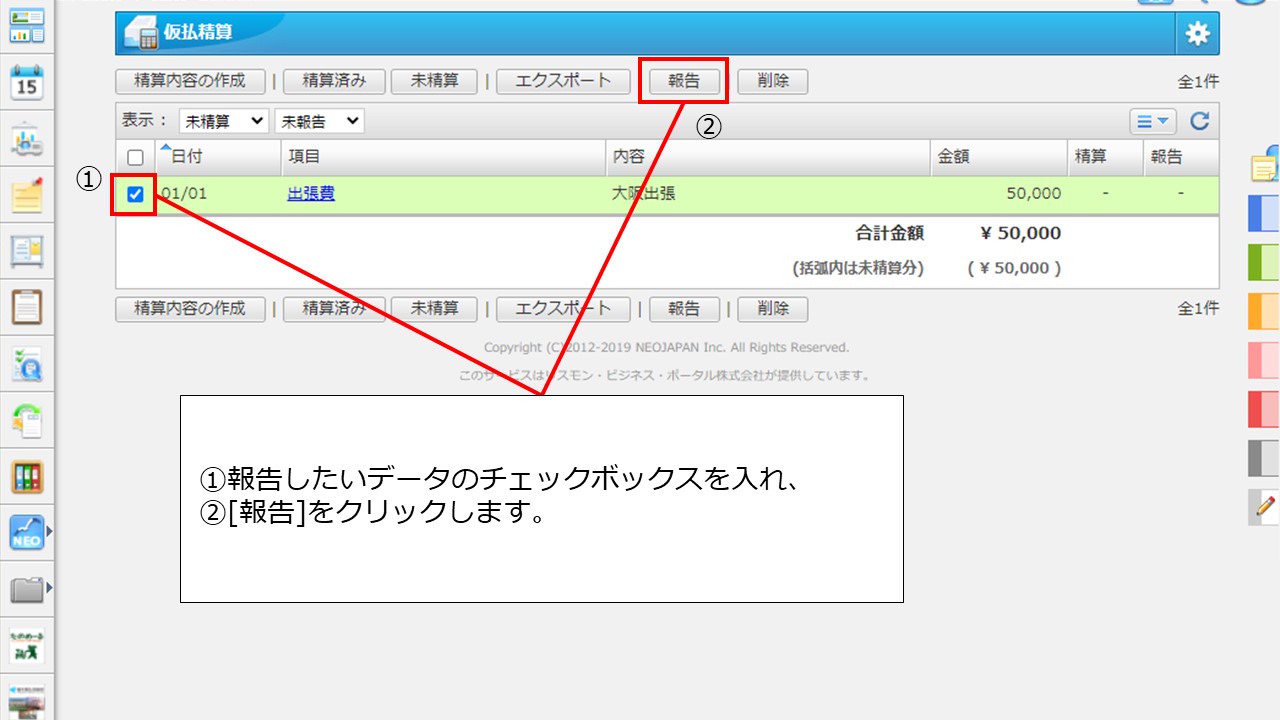1280x720 pixels.
Task: Refresh the list with the reload icon
Action: click(1200, 121)
